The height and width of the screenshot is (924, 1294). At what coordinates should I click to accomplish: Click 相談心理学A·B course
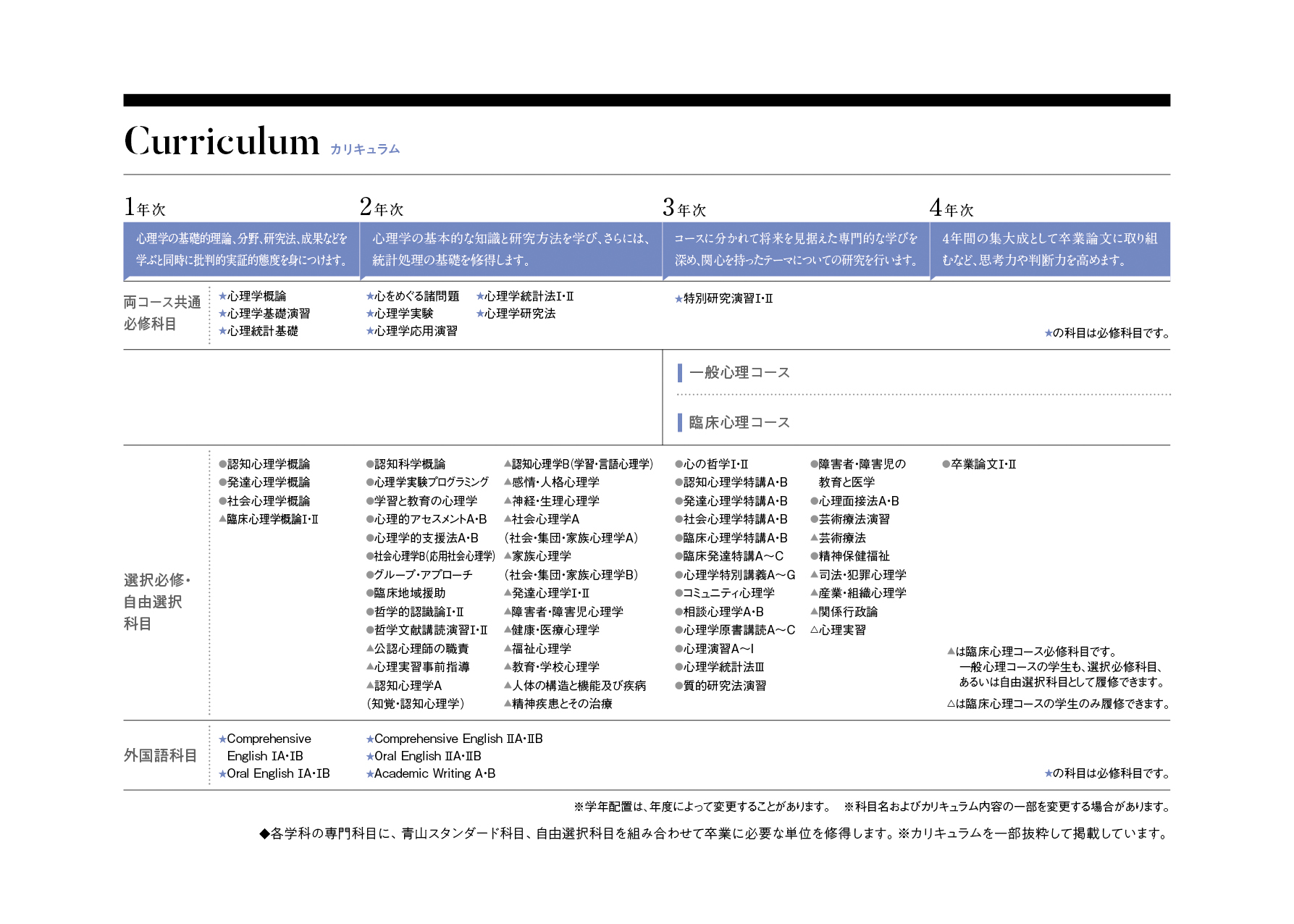(720, 612)
